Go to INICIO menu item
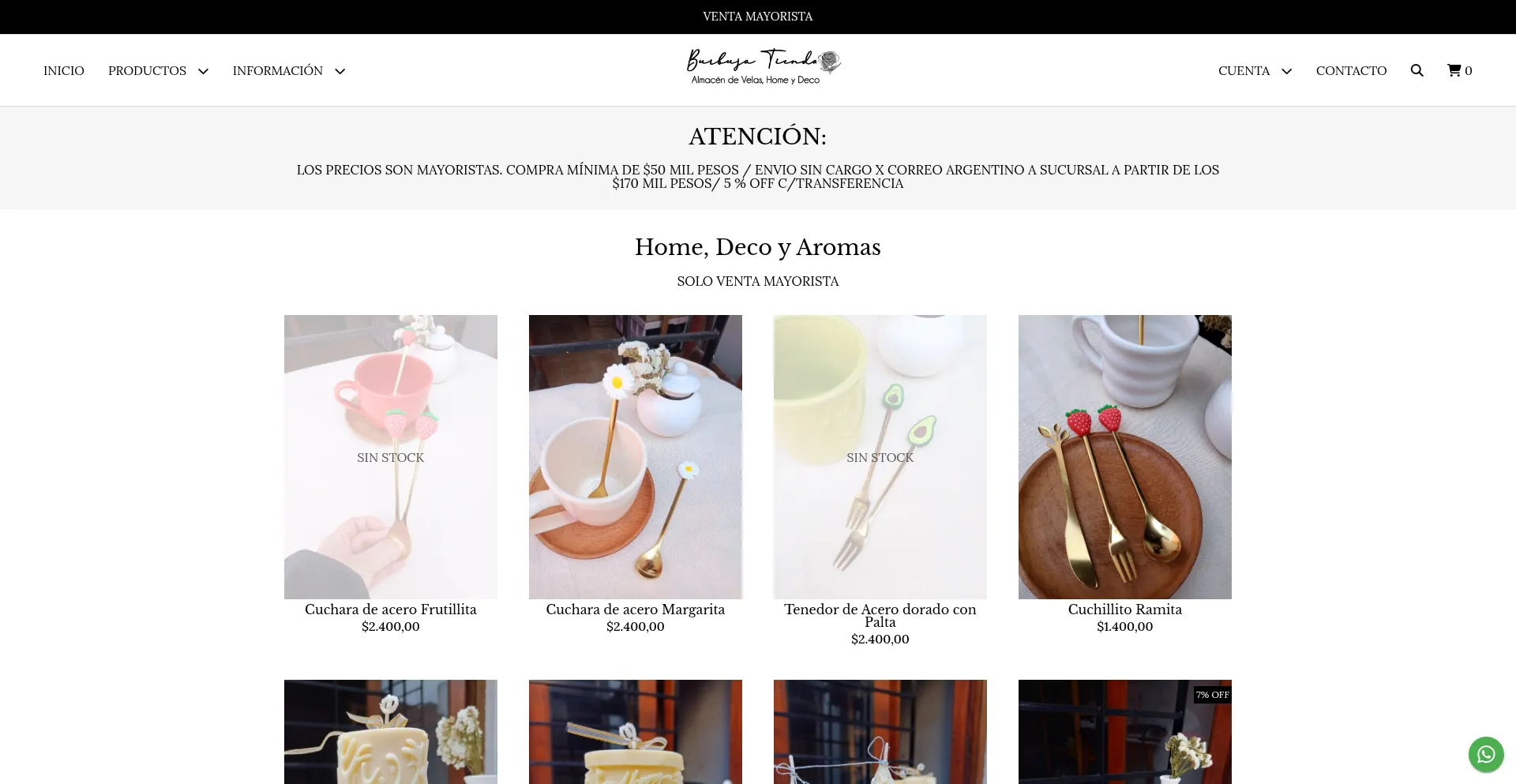This screenshot has height=784, width=1516. (x=64, y=70)
